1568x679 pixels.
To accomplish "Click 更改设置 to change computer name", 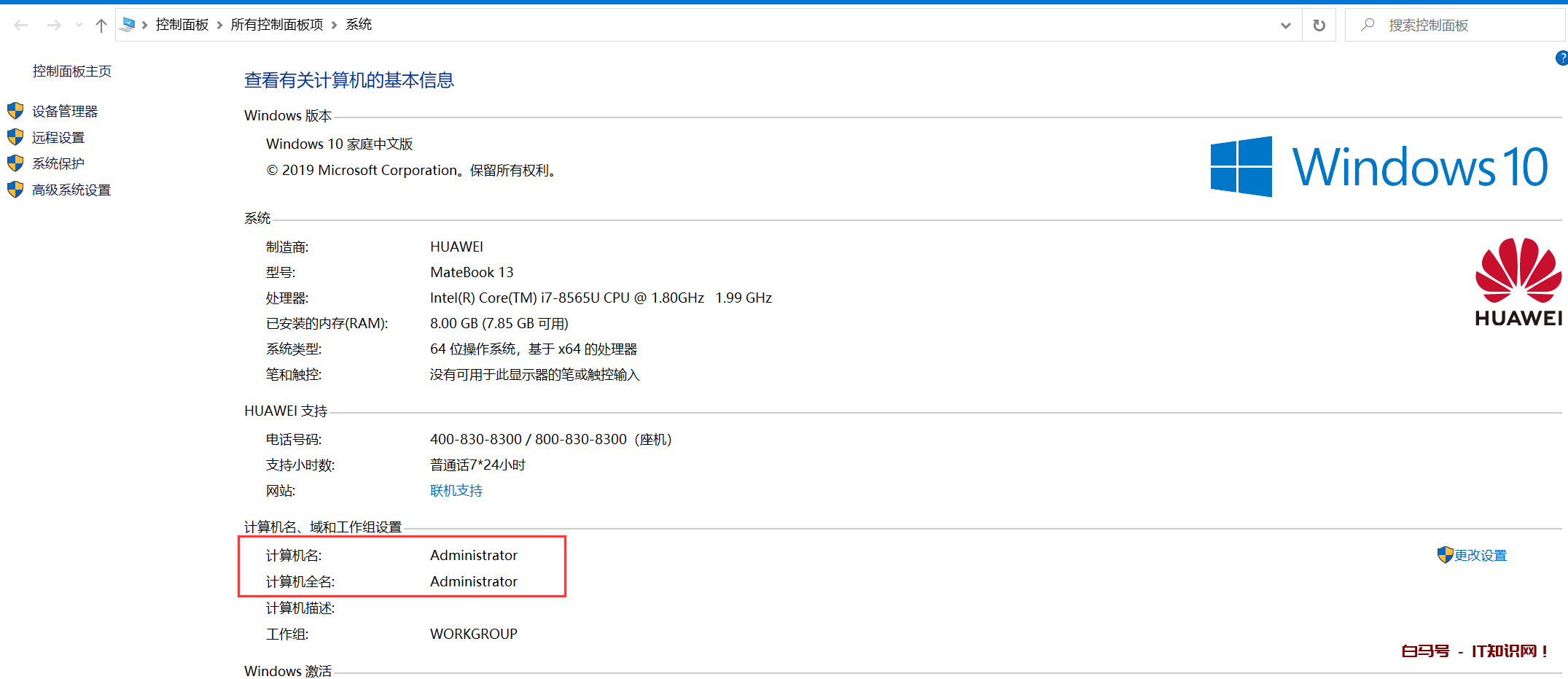I will 1480,555.
